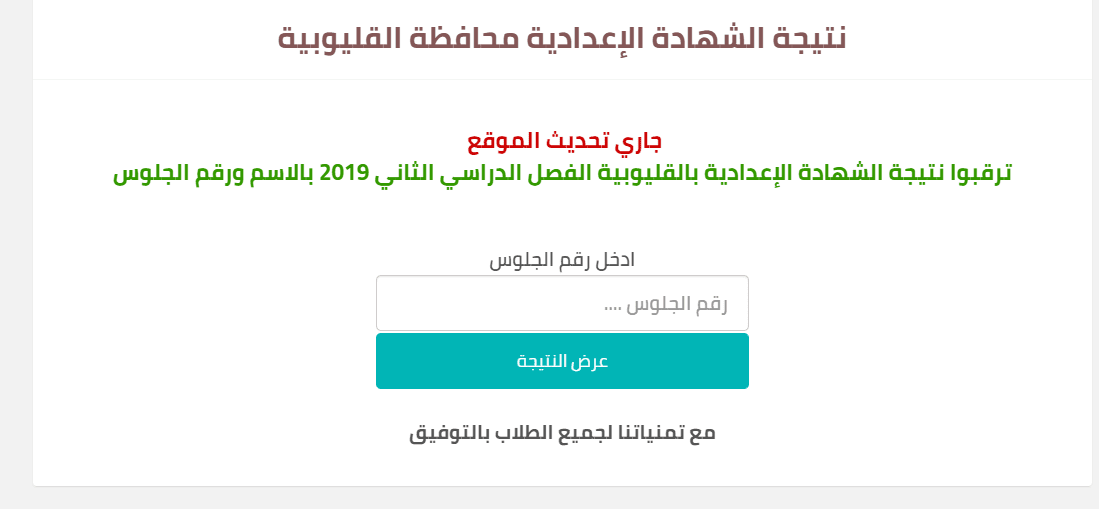Click the ادخل رقم الجلوس field label
This screenshot has width=1099, height=509.
click(x=562, y=260)
